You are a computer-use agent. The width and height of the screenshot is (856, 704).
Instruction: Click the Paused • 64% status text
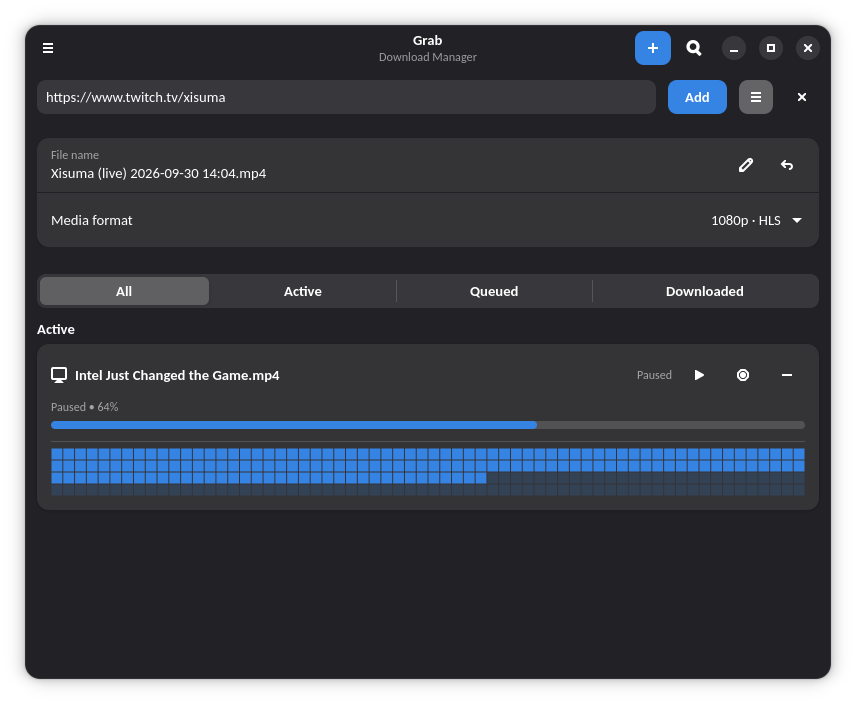pos(85,407)
